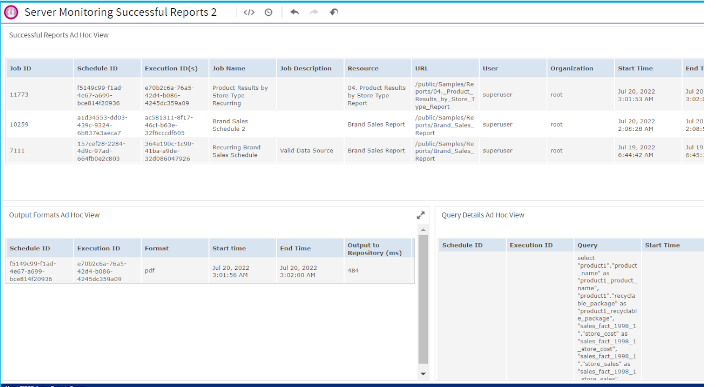Viewport: 716px width, 387px height.
Task: Open the embed code icon
Action: [249, 12]
